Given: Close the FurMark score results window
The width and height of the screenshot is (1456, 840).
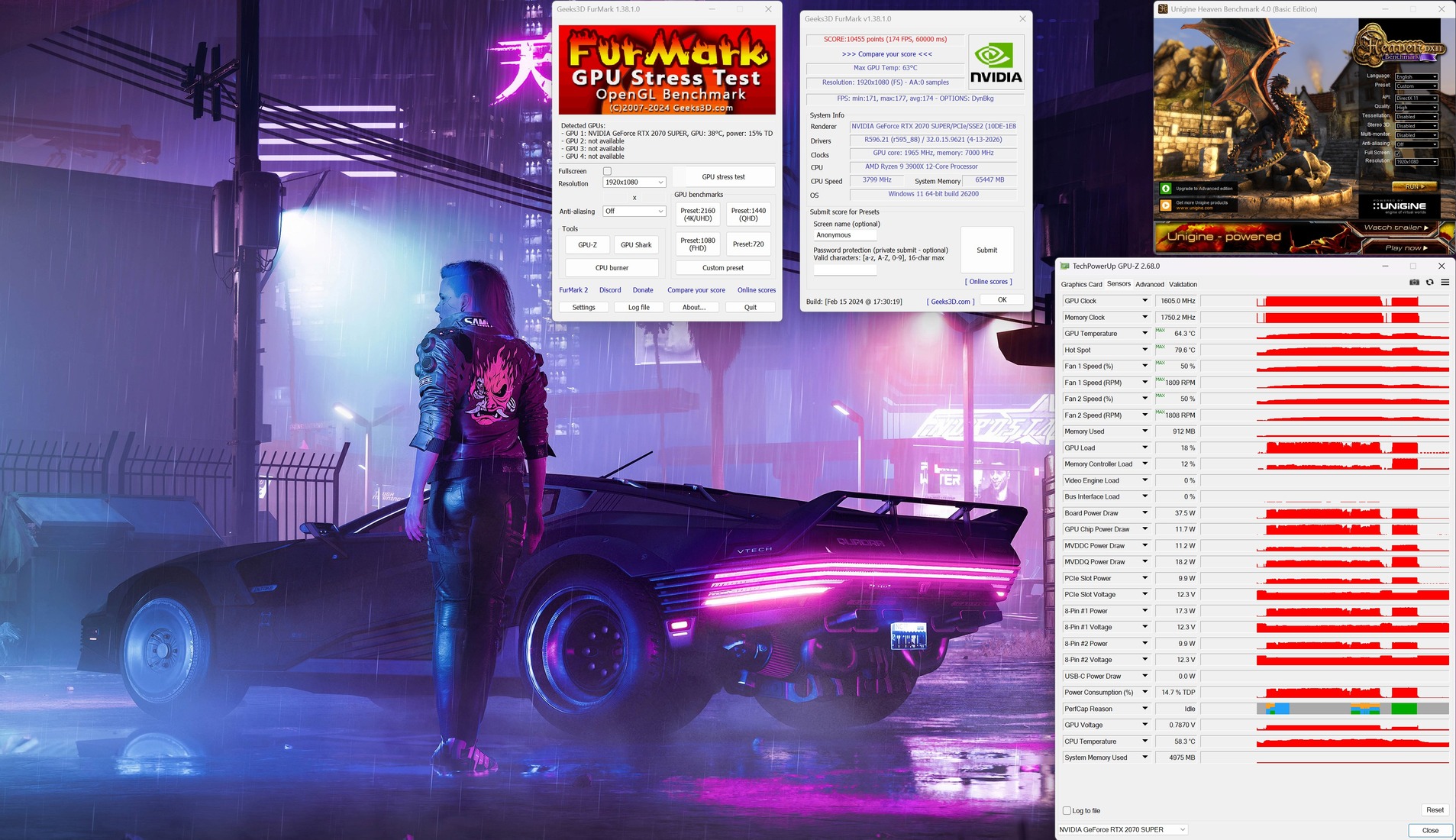Looking at the screenshot, I should point(1022,19).
